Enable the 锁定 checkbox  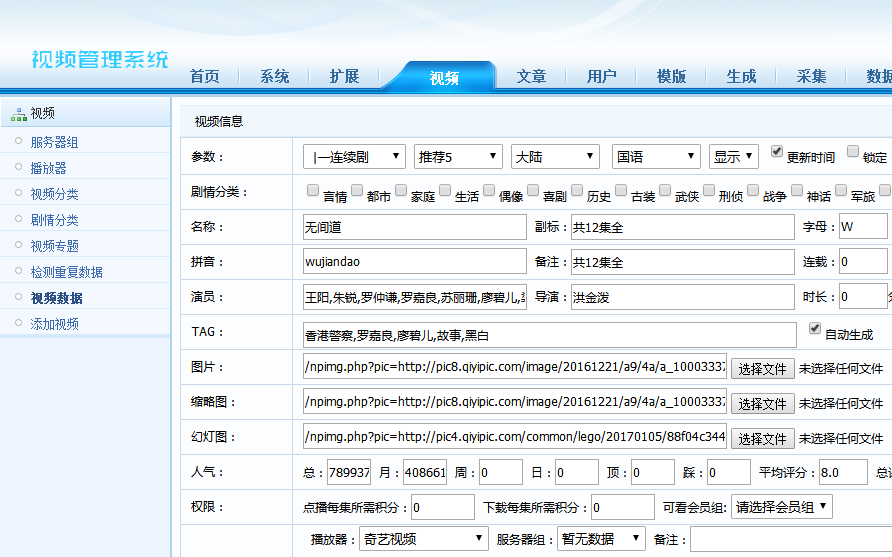pyautogui.click(x=853, y=151)
